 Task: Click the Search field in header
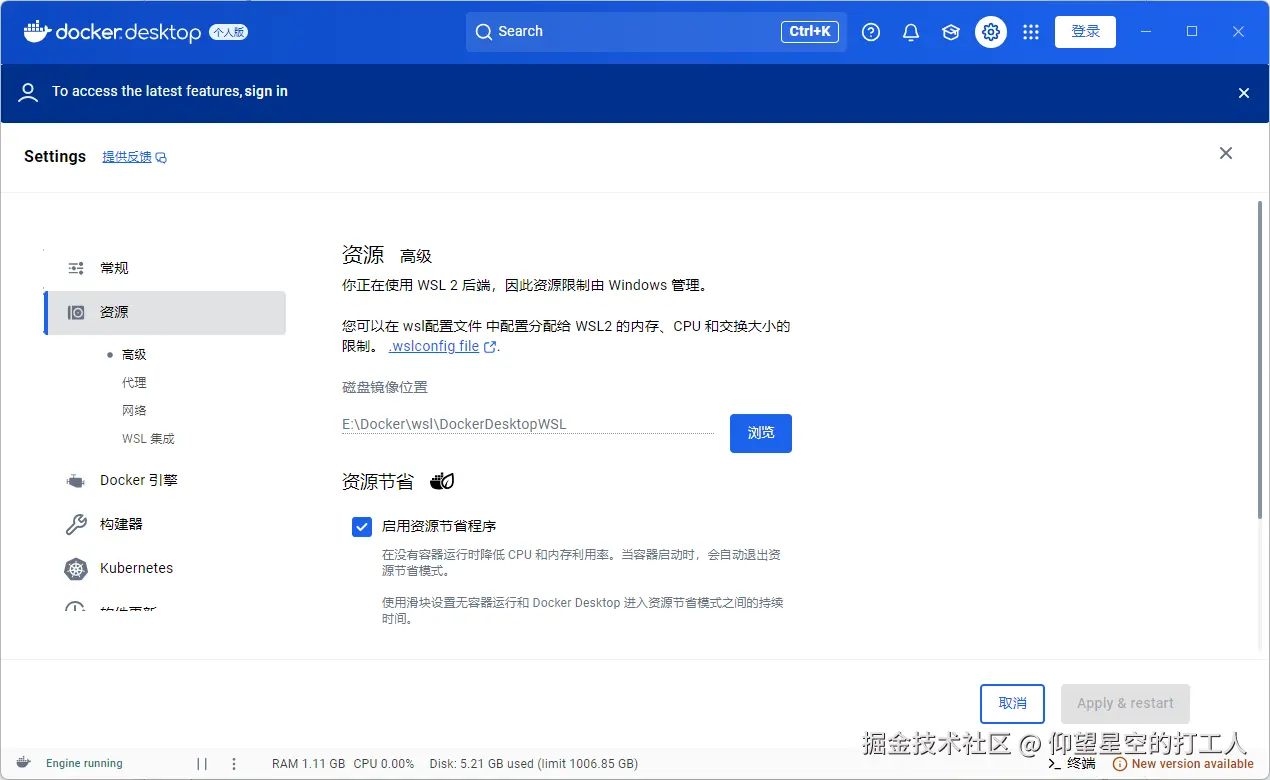tap(656, 32)
